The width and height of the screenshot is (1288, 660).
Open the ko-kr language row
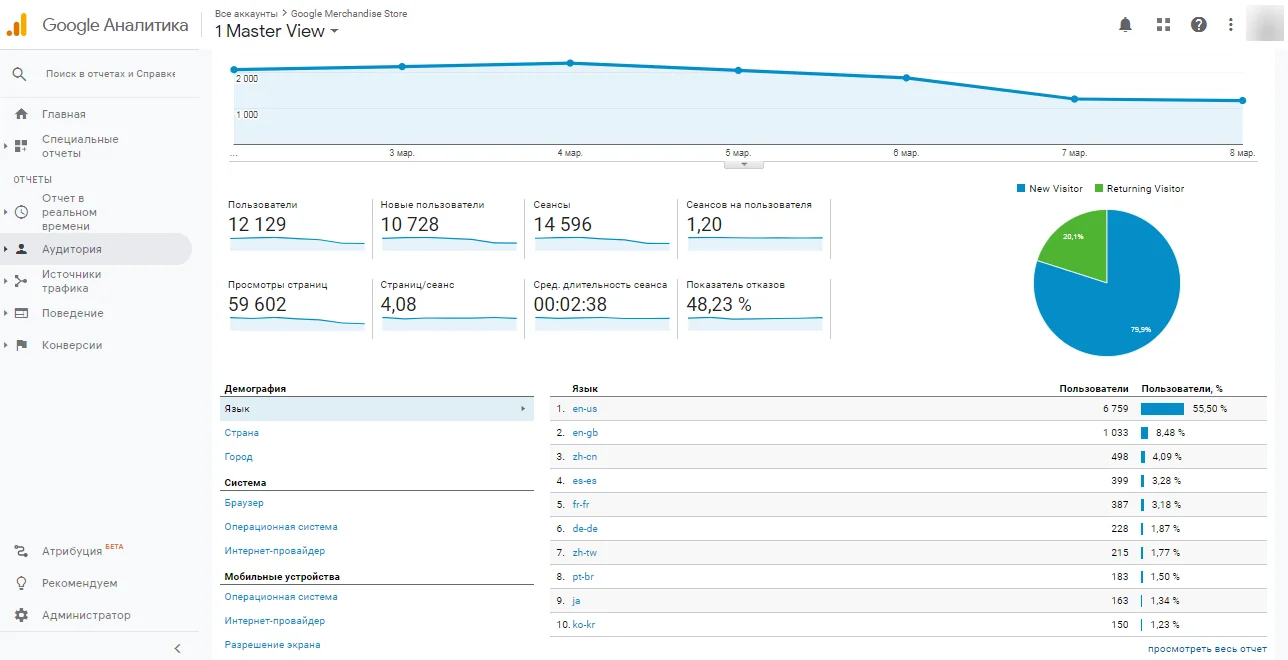(584, 625)
